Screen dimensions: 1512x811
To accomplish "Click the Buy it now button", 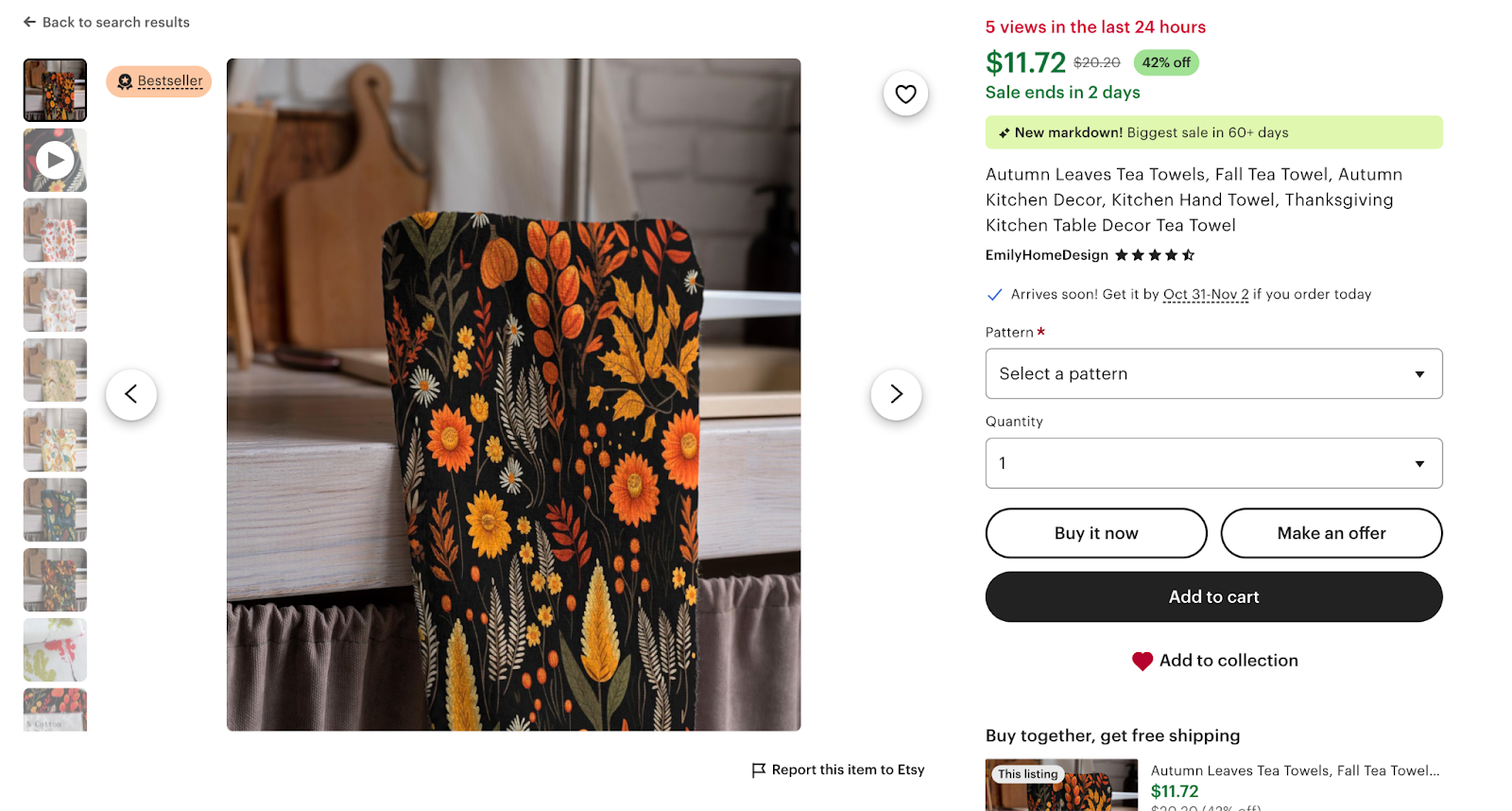I will coord(1095,533).
